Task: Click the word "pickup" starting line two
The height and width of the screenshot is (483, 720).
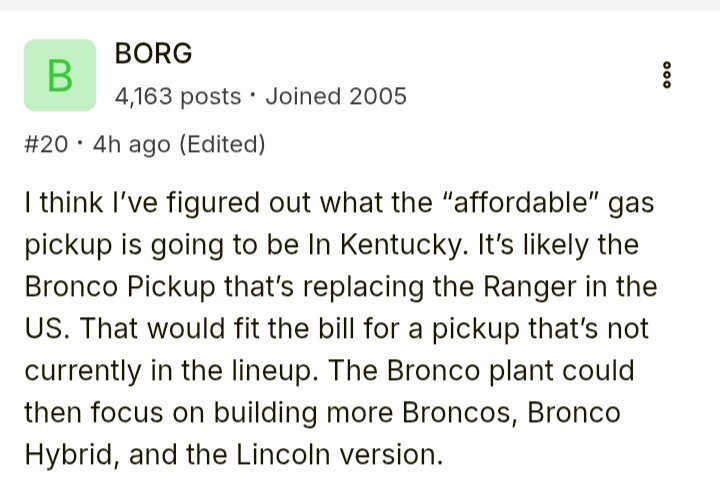Action: point(60,245)
